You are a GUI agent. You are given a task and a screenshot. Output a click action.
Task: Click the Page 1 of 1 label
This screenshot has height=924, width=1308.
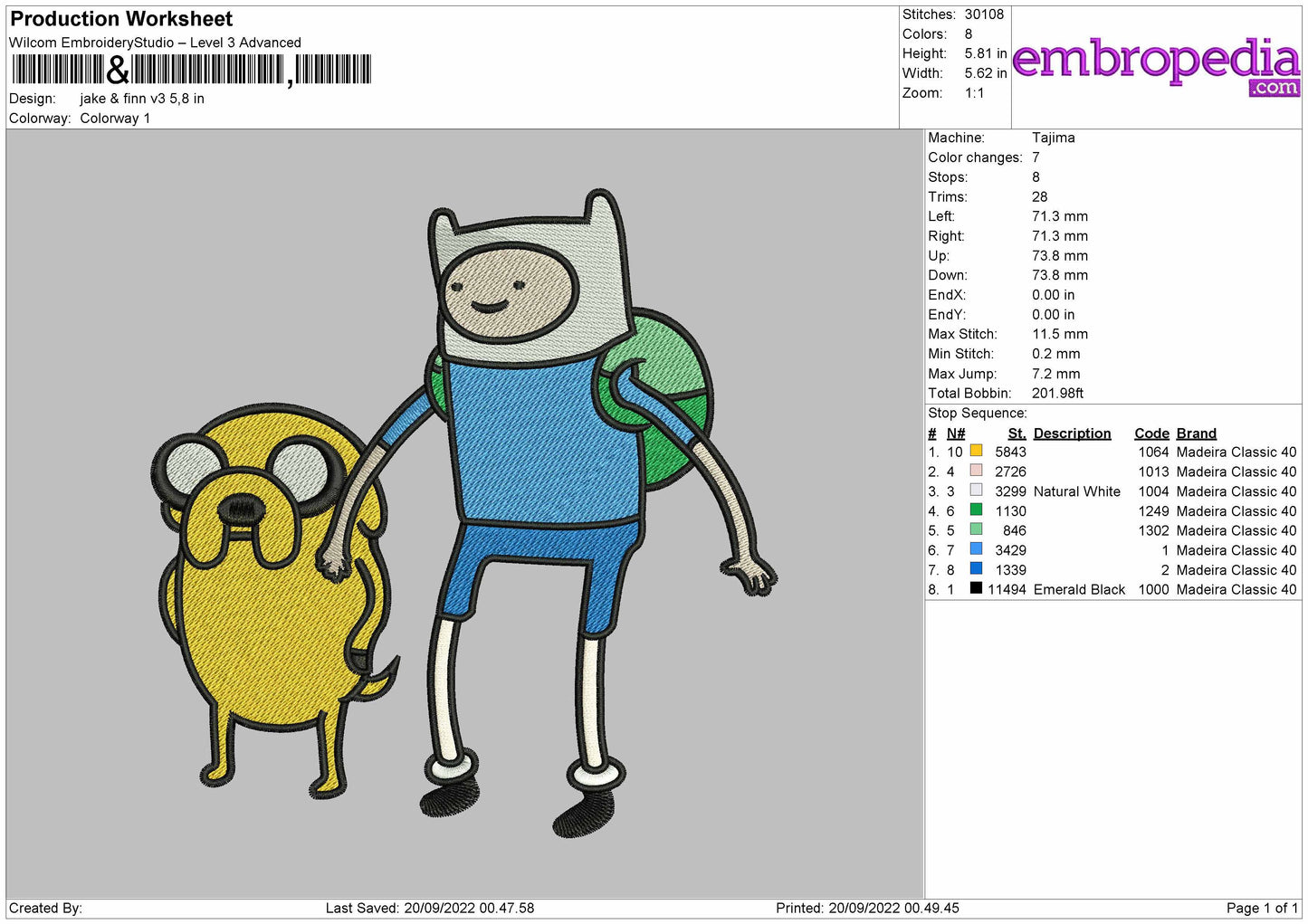point(1262,908)
